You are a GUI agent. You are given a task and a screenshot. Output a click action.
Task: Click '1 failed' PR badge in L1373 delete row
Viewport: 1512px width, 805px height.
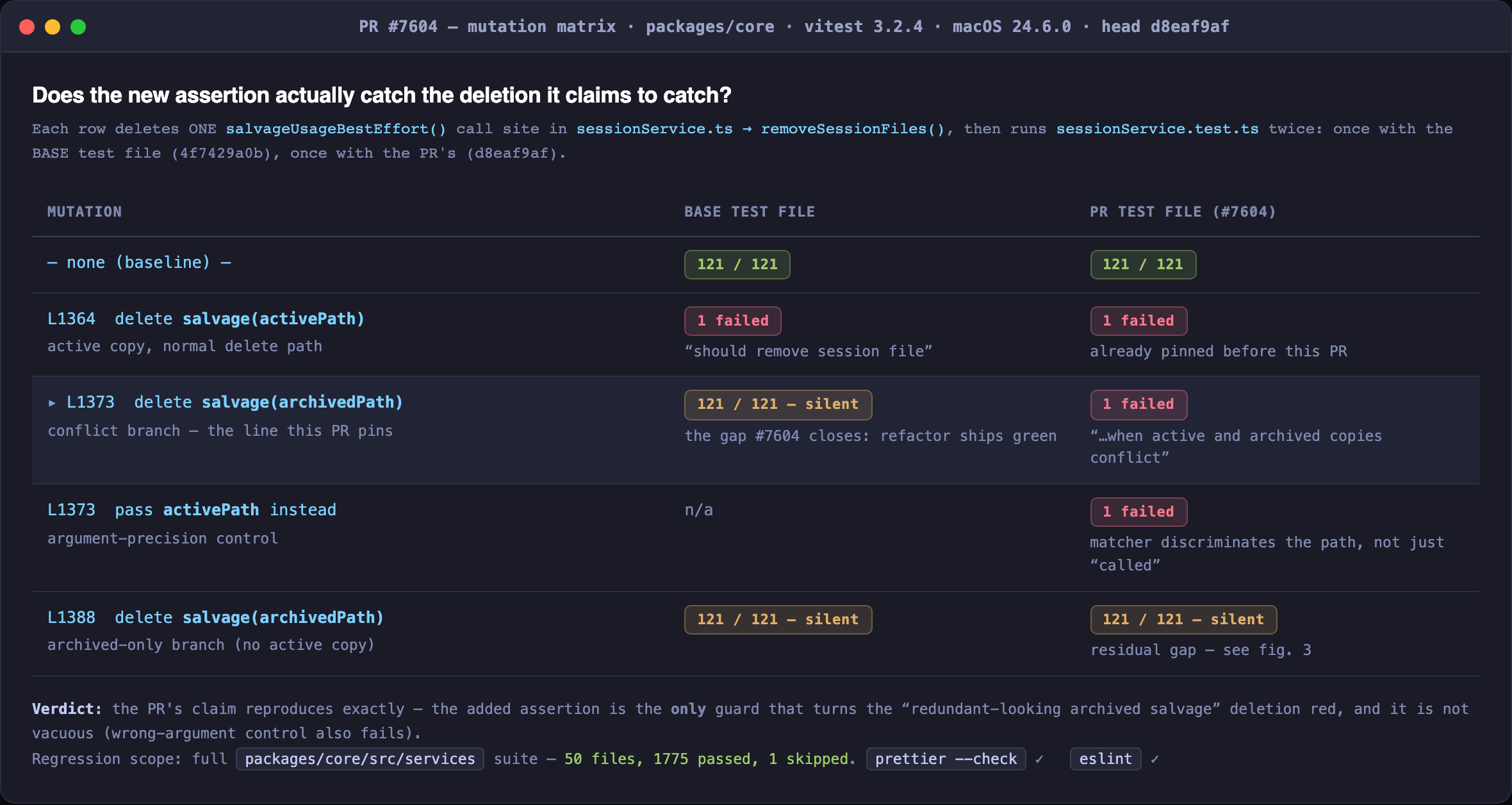pyautogui.click(x=1138, y=404)
